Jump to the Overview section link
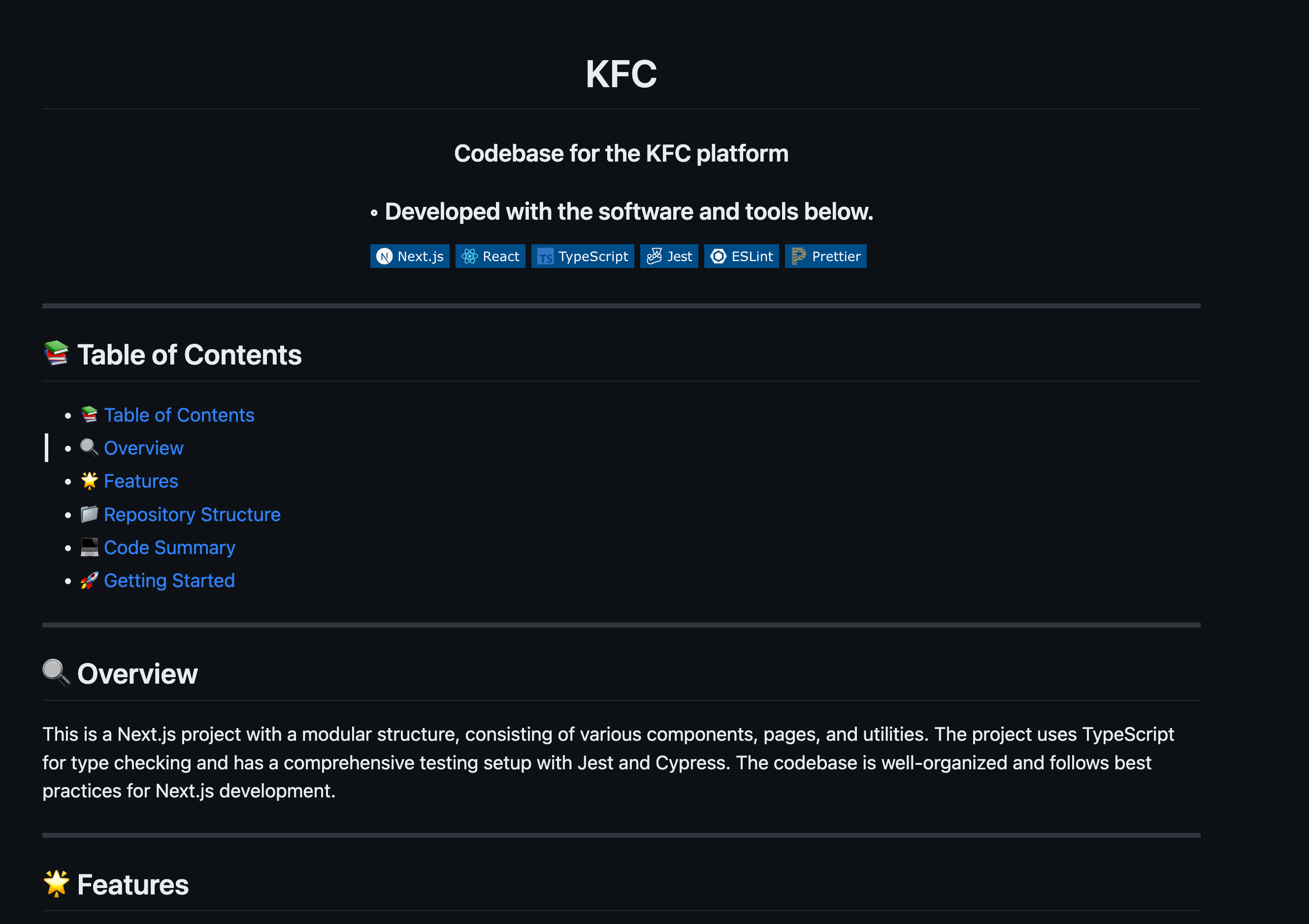The width and height of the screenshot is (1309, 924). coord(143,448)
